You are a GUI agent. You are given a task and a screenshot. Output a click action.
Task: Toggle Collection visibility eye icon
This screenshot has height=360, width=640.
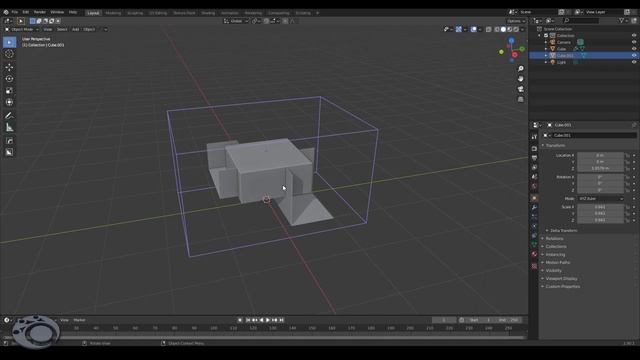(x=634, y=36)
